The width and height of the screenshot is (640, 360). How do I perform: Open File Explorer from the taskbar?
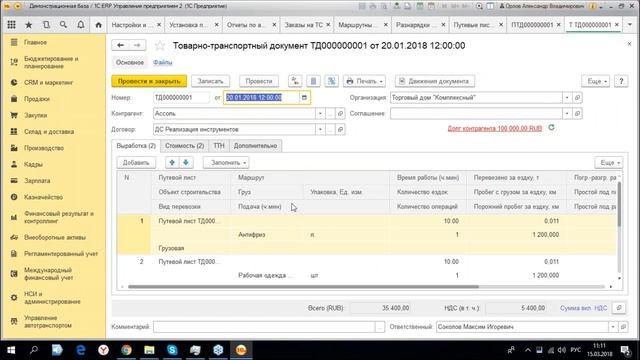tap(149, 350)
